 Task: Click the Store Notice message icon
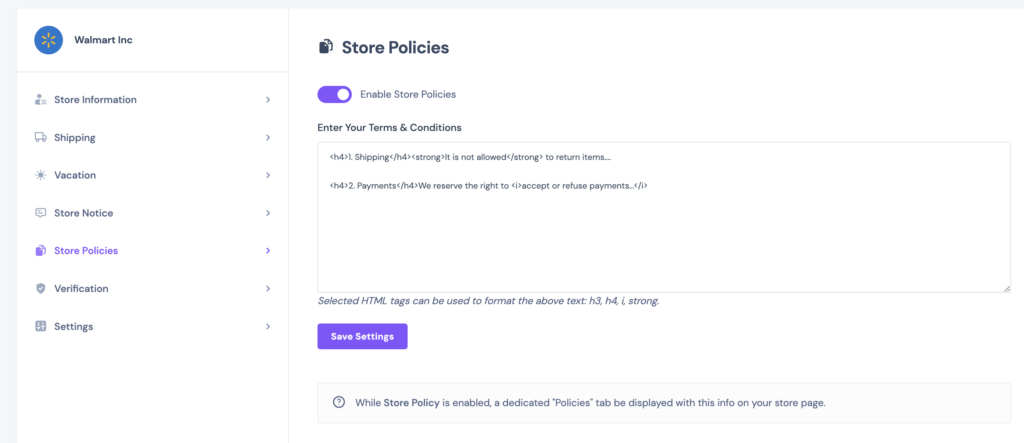40,213
